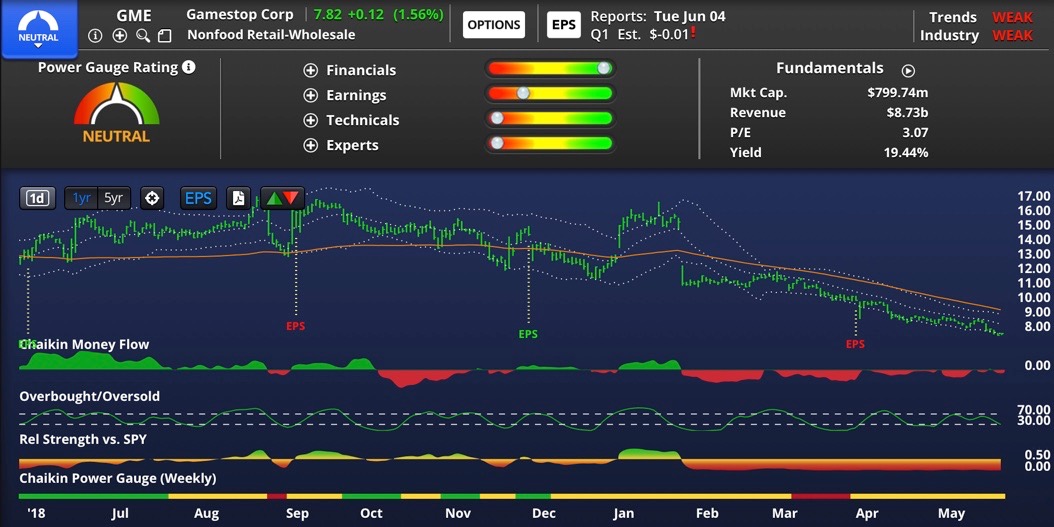Click the Fundamentals play arrow icon
Image resolution: width=1054 pixels, height=527 pixels.
[908, 71]
